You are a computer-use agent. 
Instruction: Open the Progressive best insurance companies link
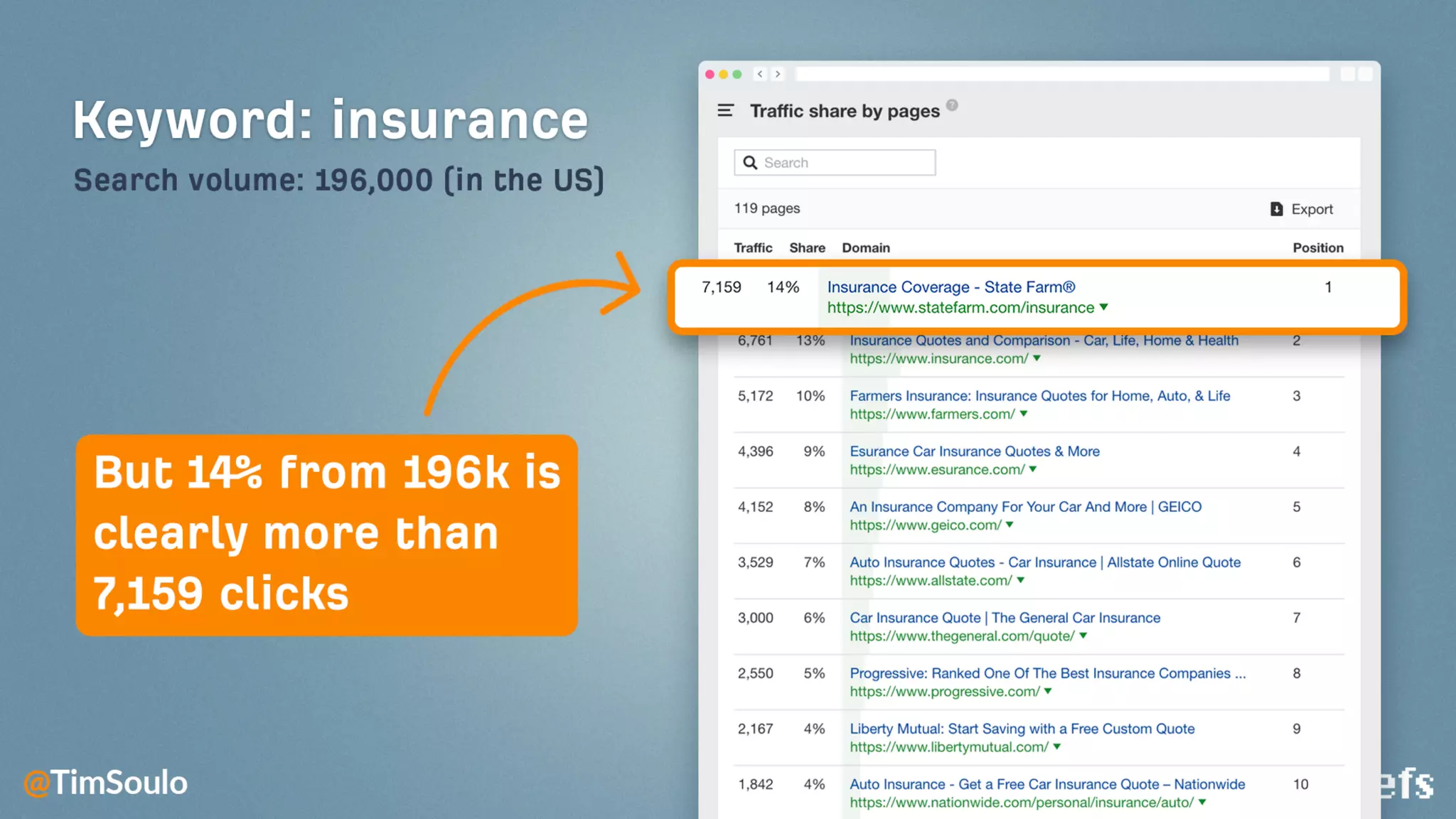tap(1047, 673)
